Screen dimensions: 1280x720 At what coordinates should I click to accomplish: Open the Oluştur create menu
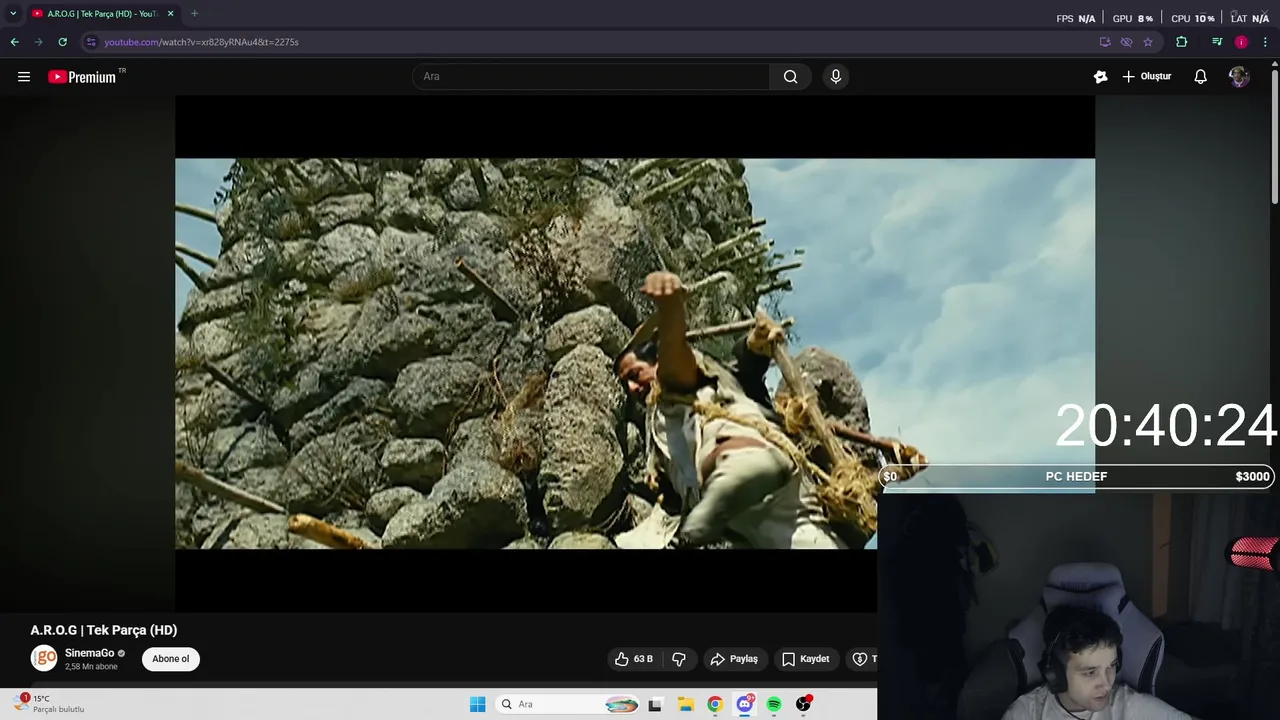[x=1147, y=76]
